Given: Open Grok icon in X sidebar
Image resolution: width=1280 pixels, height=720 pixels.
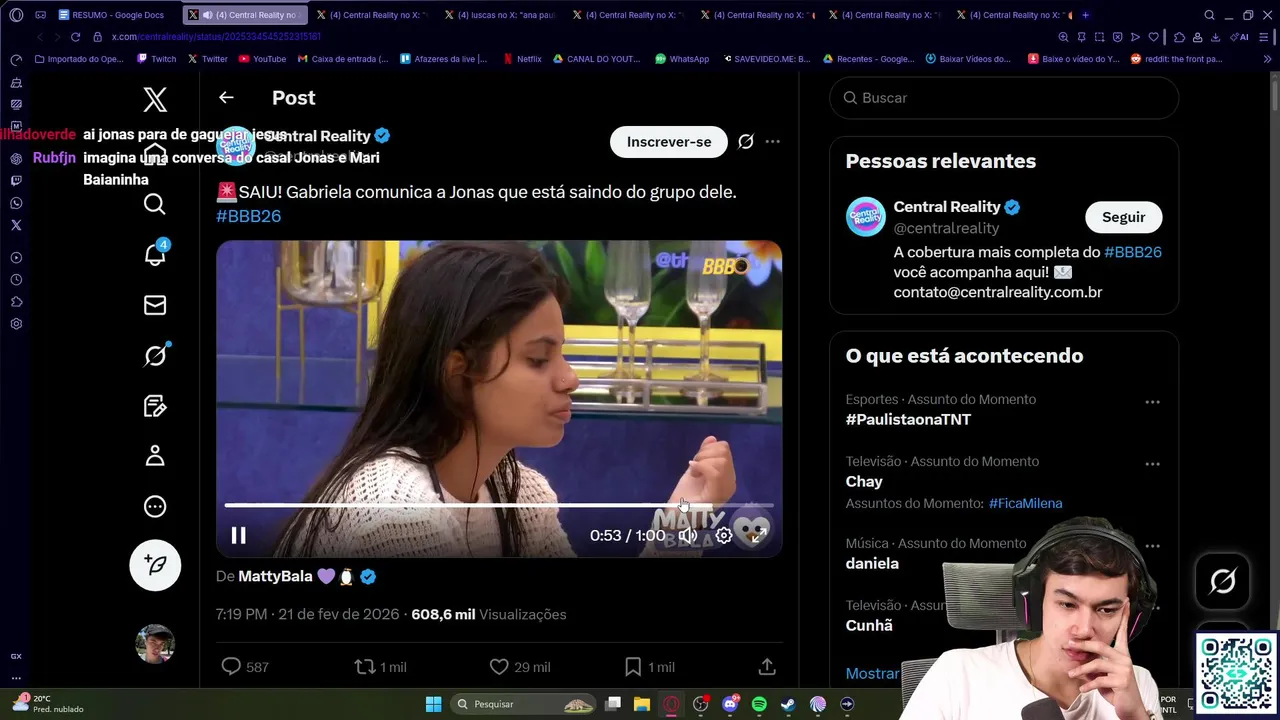Looking at the screenshot, I should [155, 355].
